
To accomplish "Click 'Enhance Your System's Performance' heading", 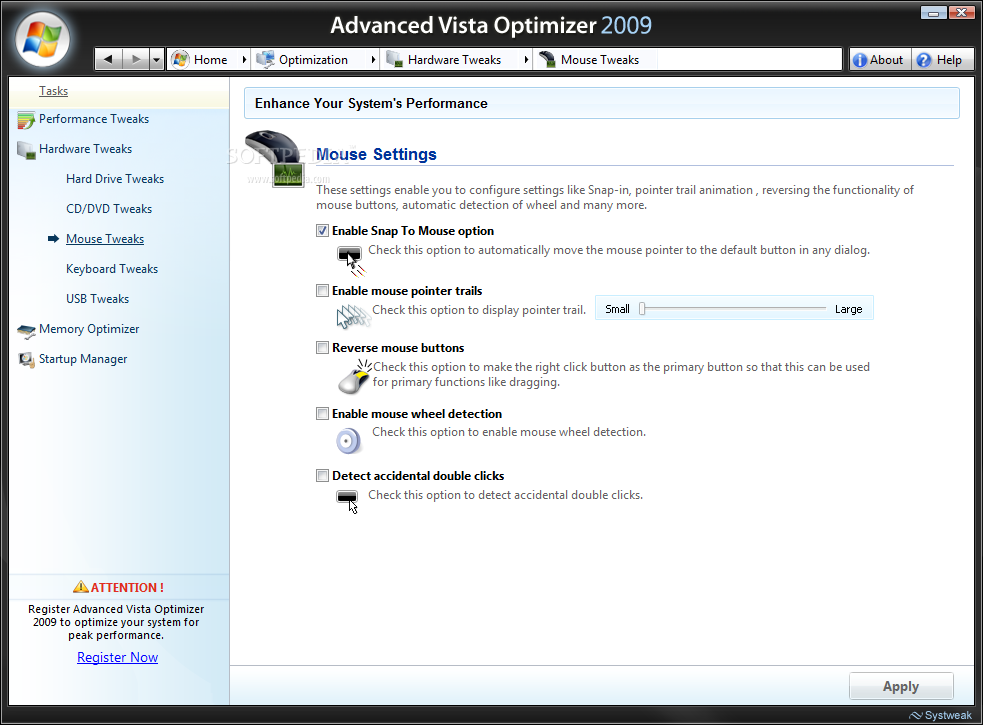I will (371, 103).
